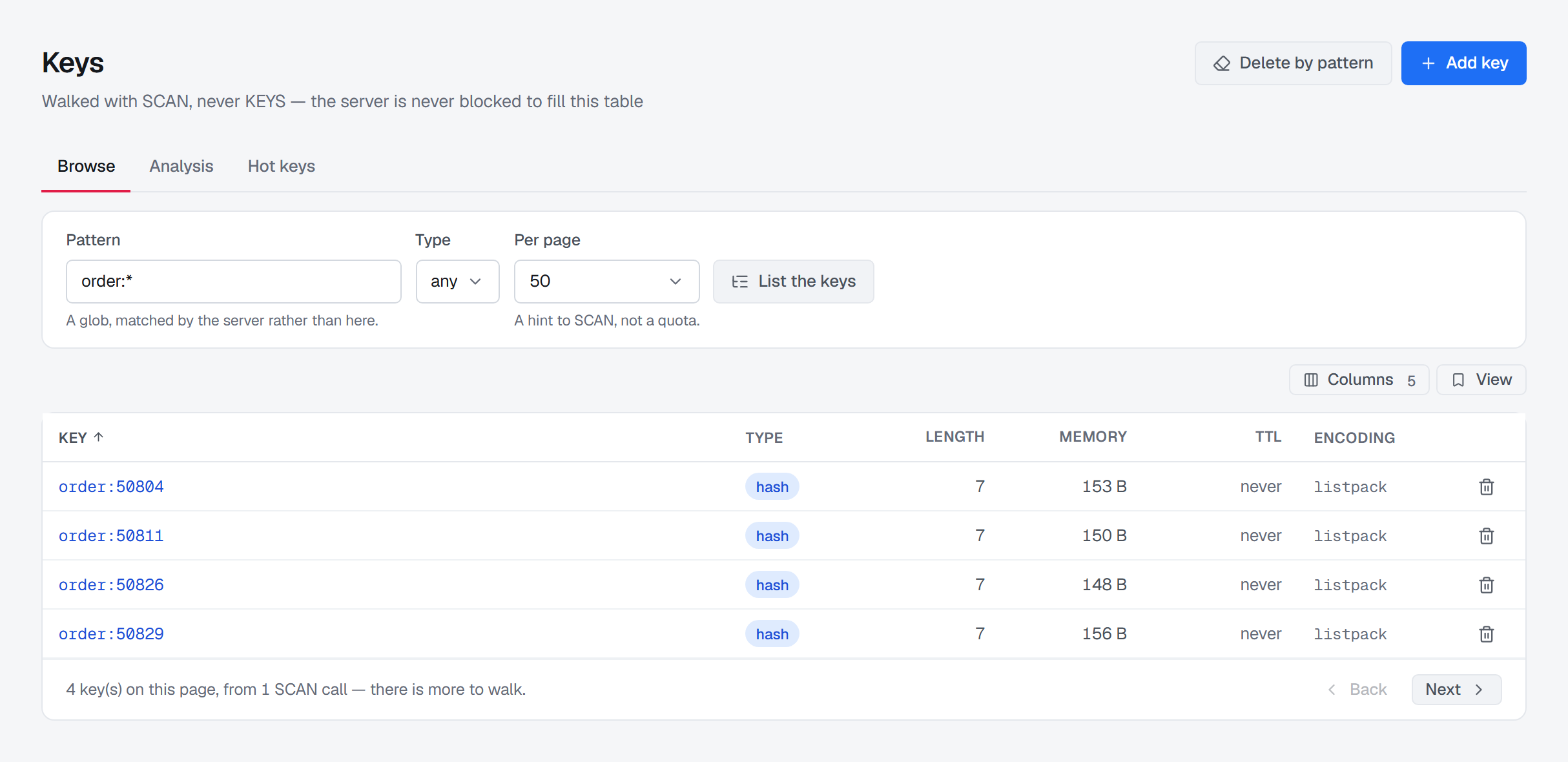Switch to the Analysis tab

point(181,166)
